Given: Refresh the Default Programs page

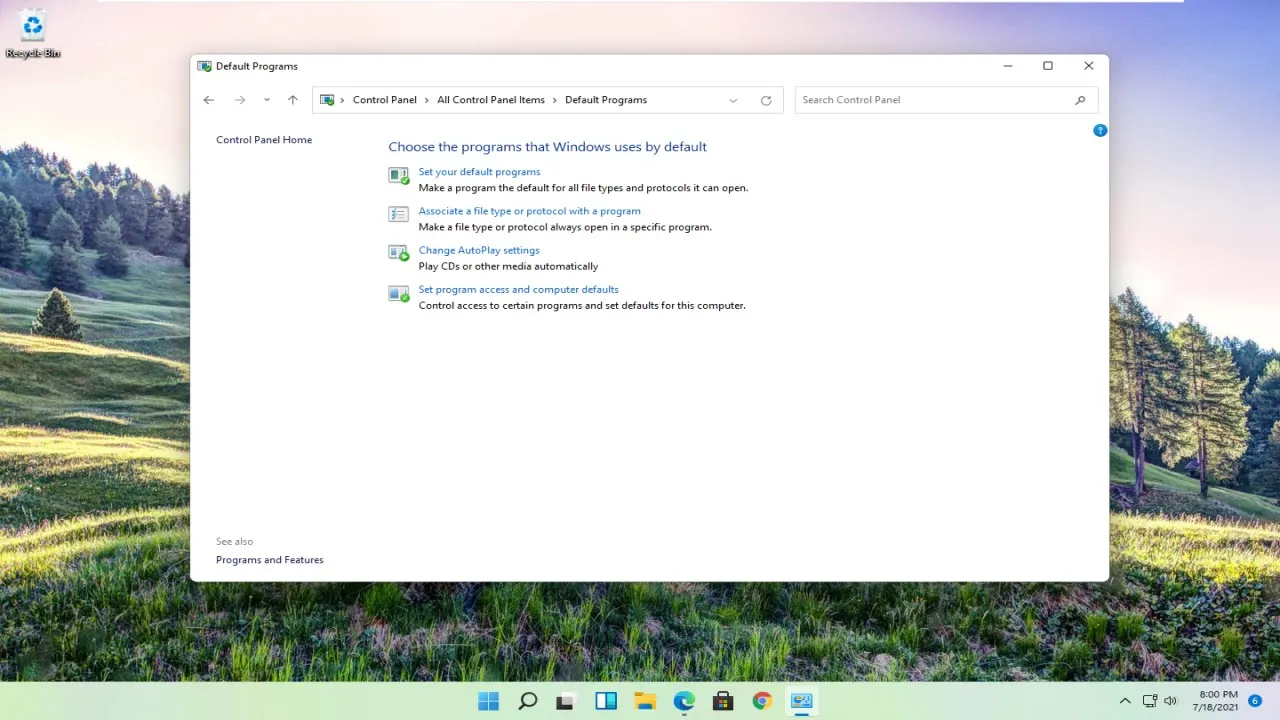Looking at the screenshot, I should 766,100.
